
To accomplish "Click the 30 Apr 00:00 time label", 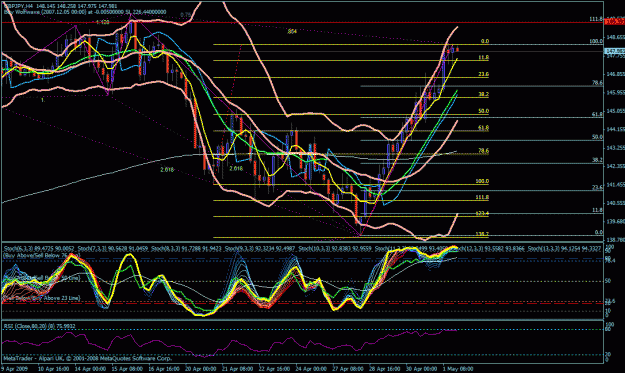I will [x=421, y=369].
